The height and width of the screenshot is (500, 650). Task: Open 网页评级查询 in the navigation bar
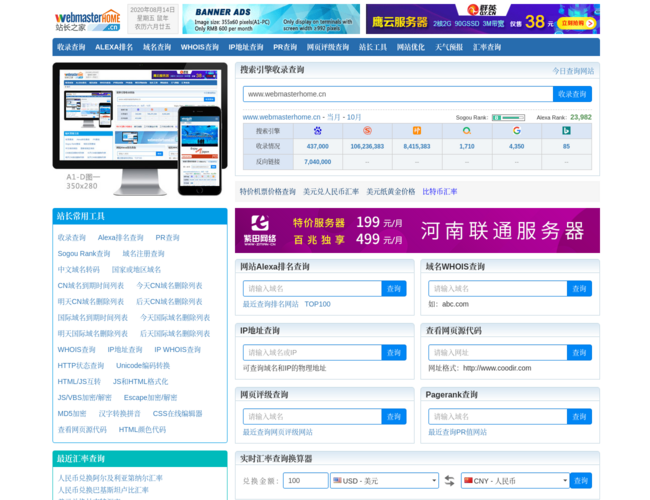tap(328, 47)
